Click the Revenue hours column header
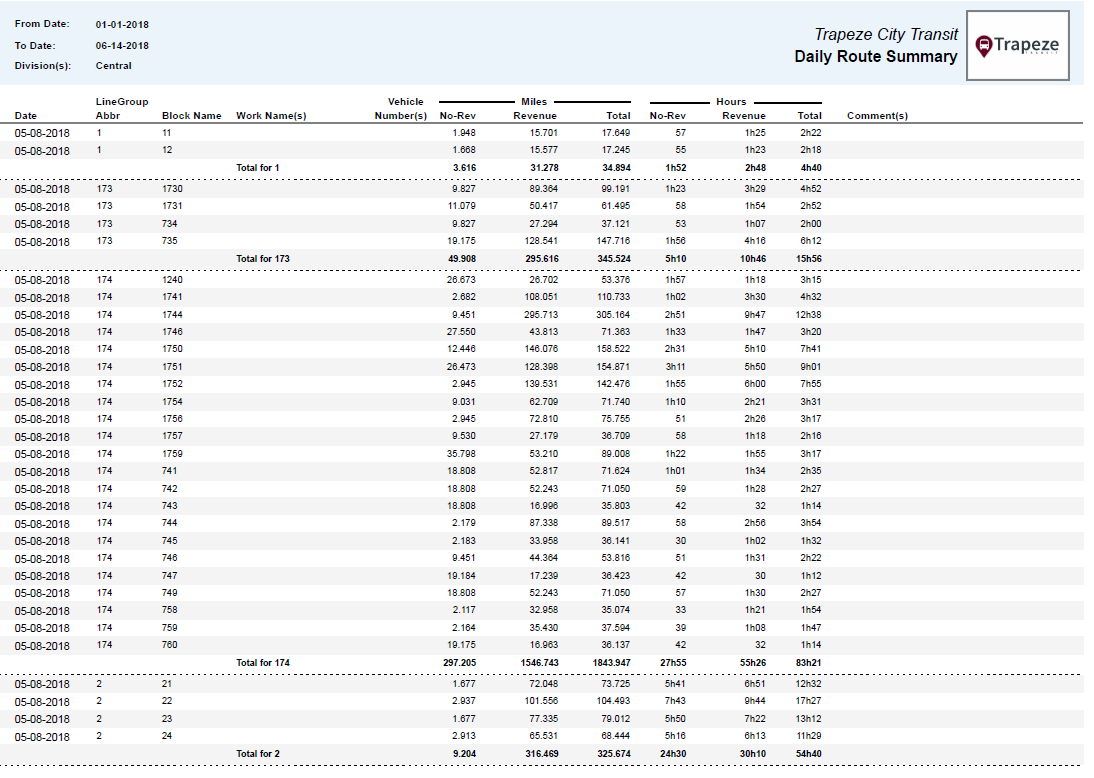The width and height of the screenshot is (1094, 778). tap(744, 115)
